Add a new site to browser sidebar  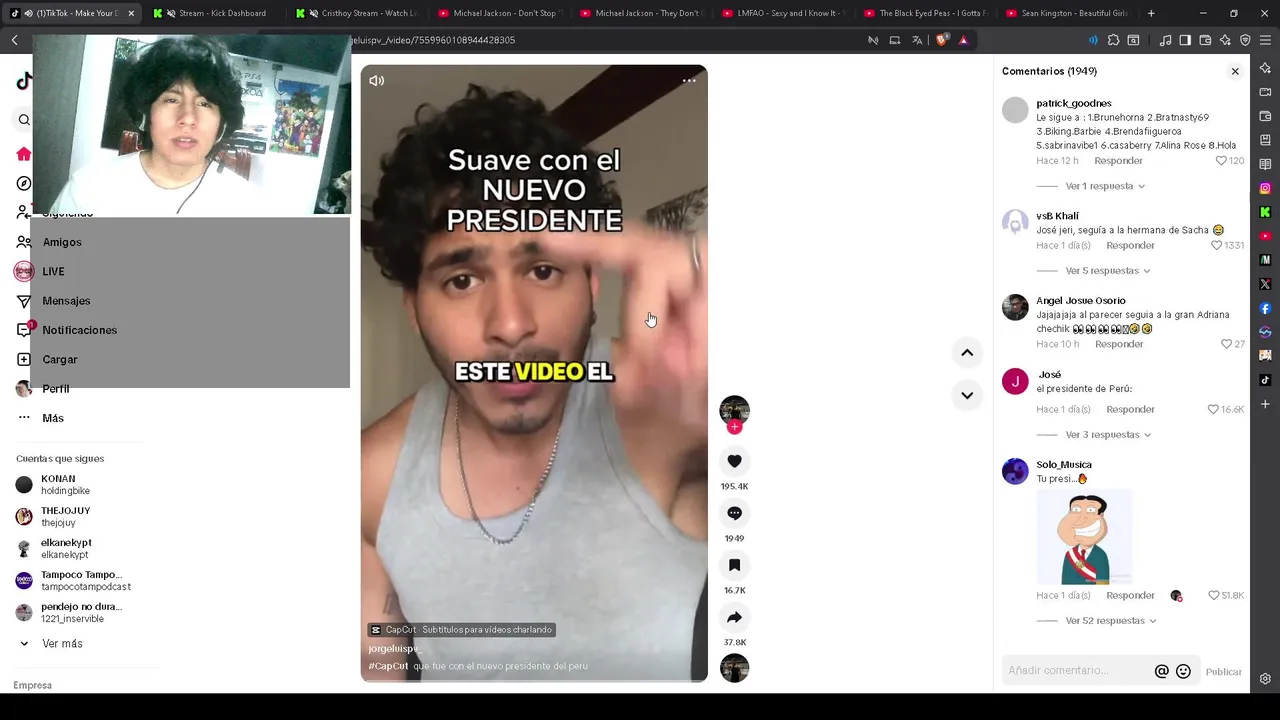point(1265,404)
